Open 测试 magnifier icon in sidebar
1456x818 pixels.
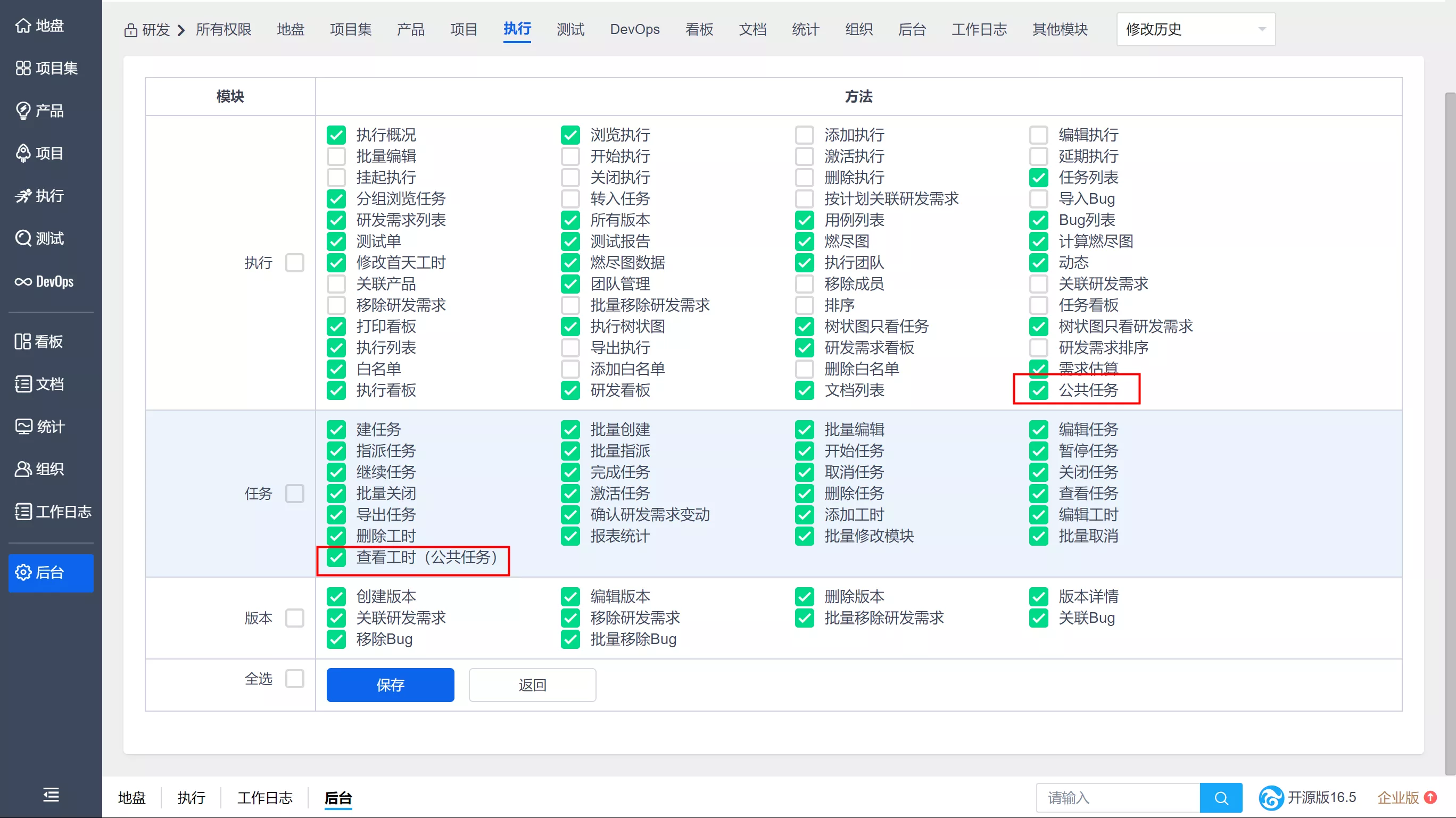23,238
